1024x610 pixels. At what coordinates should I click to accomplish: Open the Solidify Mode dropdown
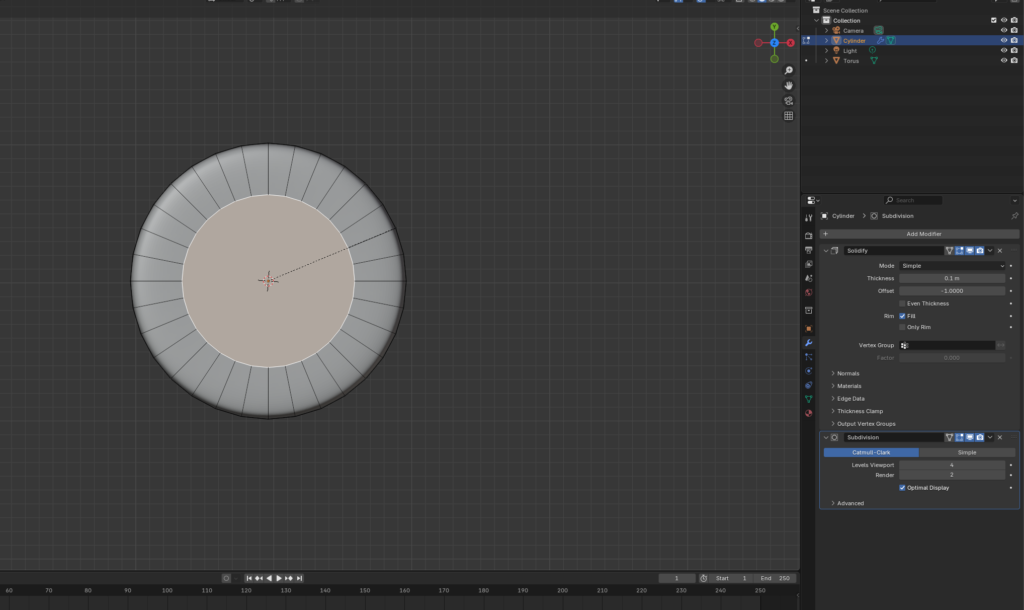[951, 266]
